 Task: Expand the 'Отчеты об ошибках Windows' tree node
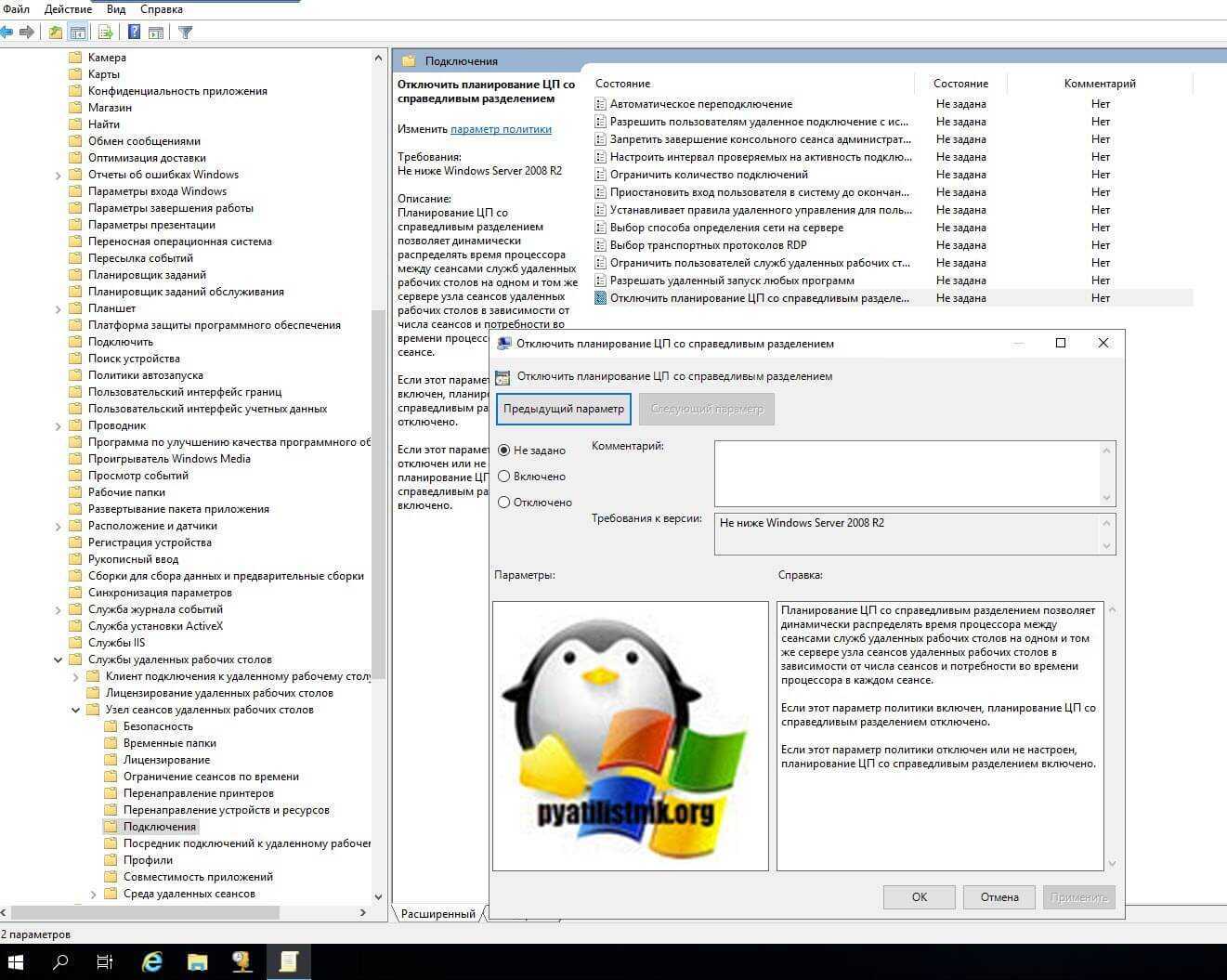point(59,176)
